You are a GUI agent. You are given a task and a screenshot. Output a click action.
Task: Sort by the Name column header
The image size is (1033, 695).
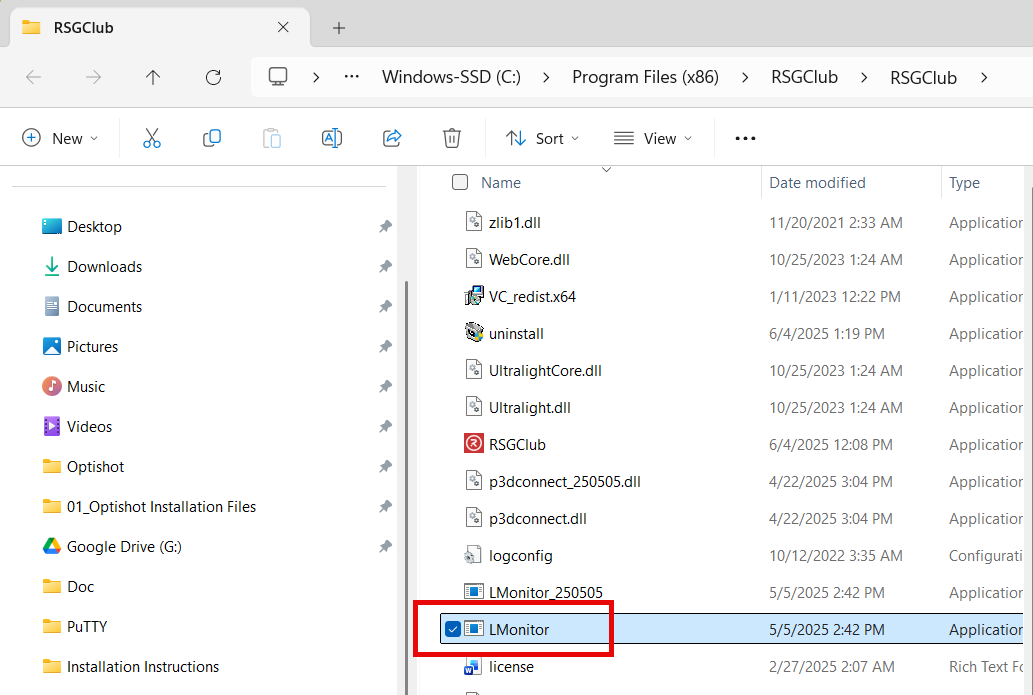[501, 182]
